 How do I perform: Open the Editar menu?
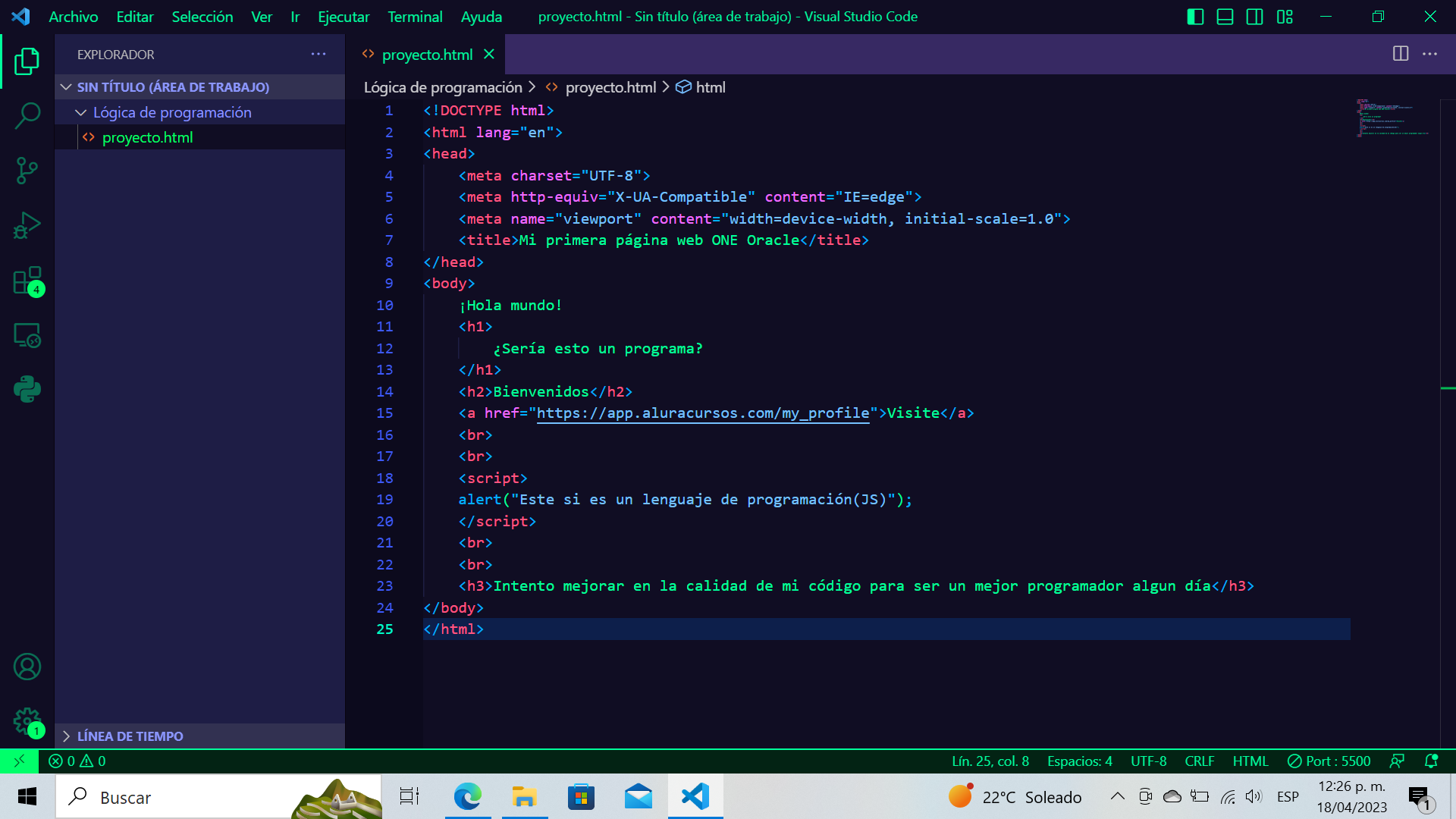(135, 17)
